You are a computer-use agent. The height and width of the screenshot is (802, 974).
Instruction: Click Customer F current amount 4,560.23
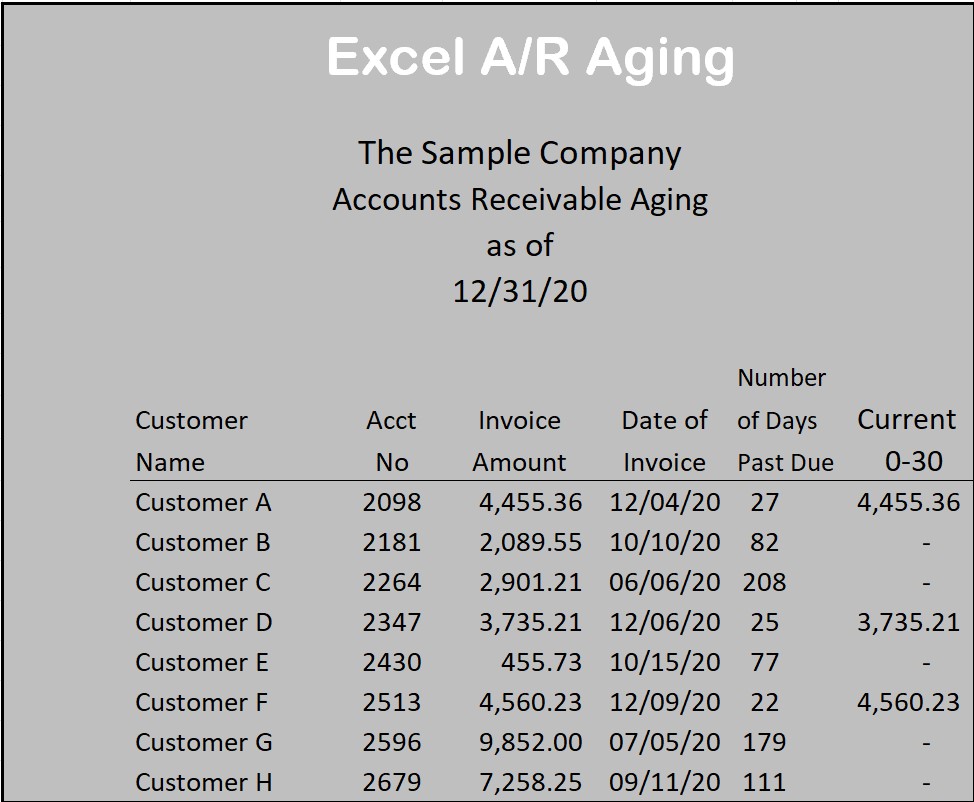click(x=908, y=702)
